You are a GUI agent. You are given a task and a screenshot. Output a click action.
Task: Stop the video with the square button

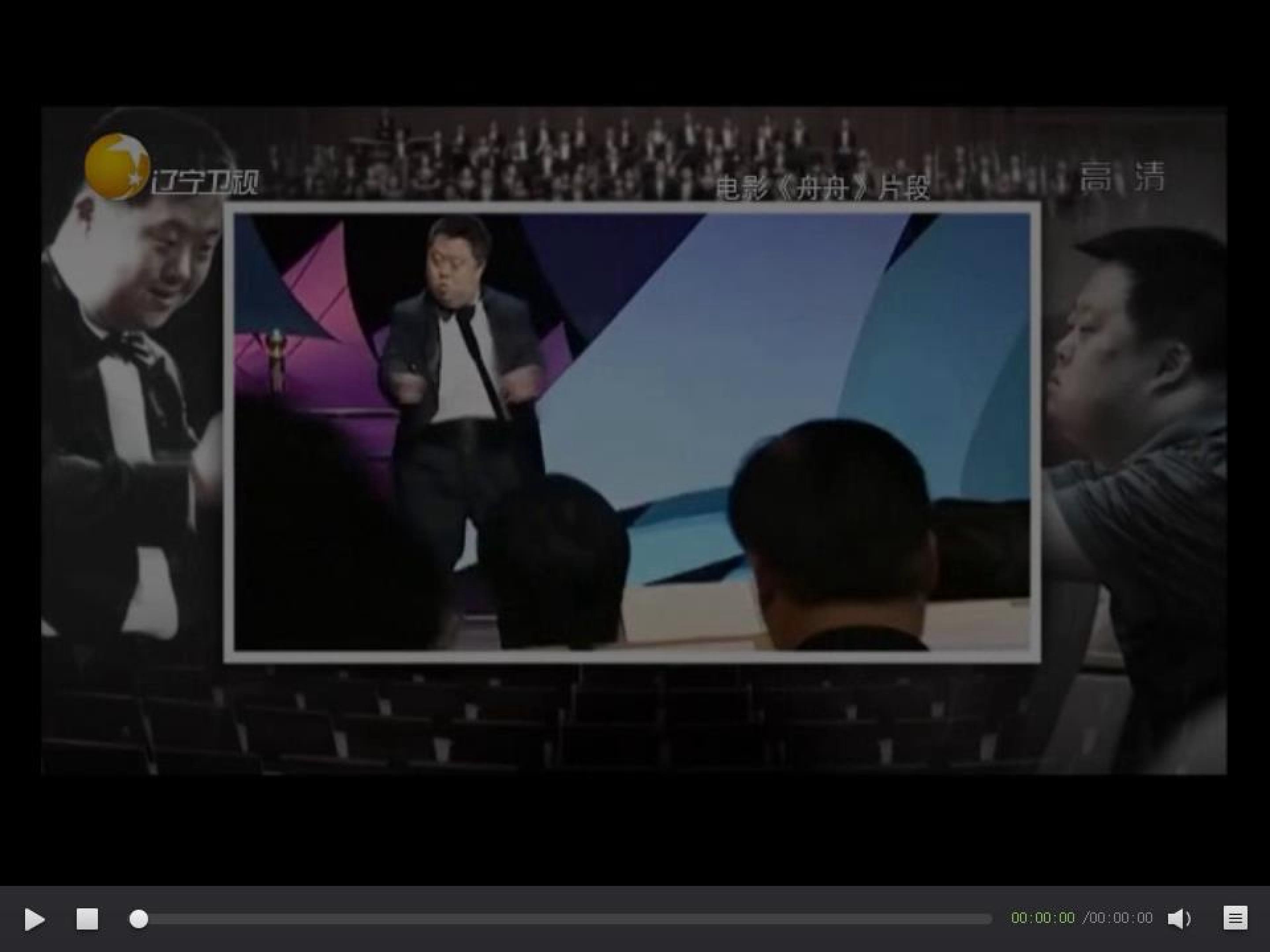pos(87,919)
